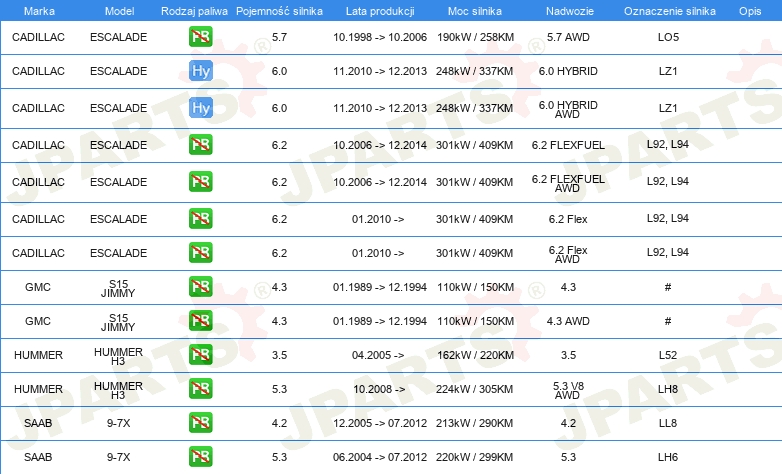Screen dimensions: 782x474
Task: Click the petrol icon in the 6.2 FLEXFUEL AWD row
Action: click(x=200, y=182)
